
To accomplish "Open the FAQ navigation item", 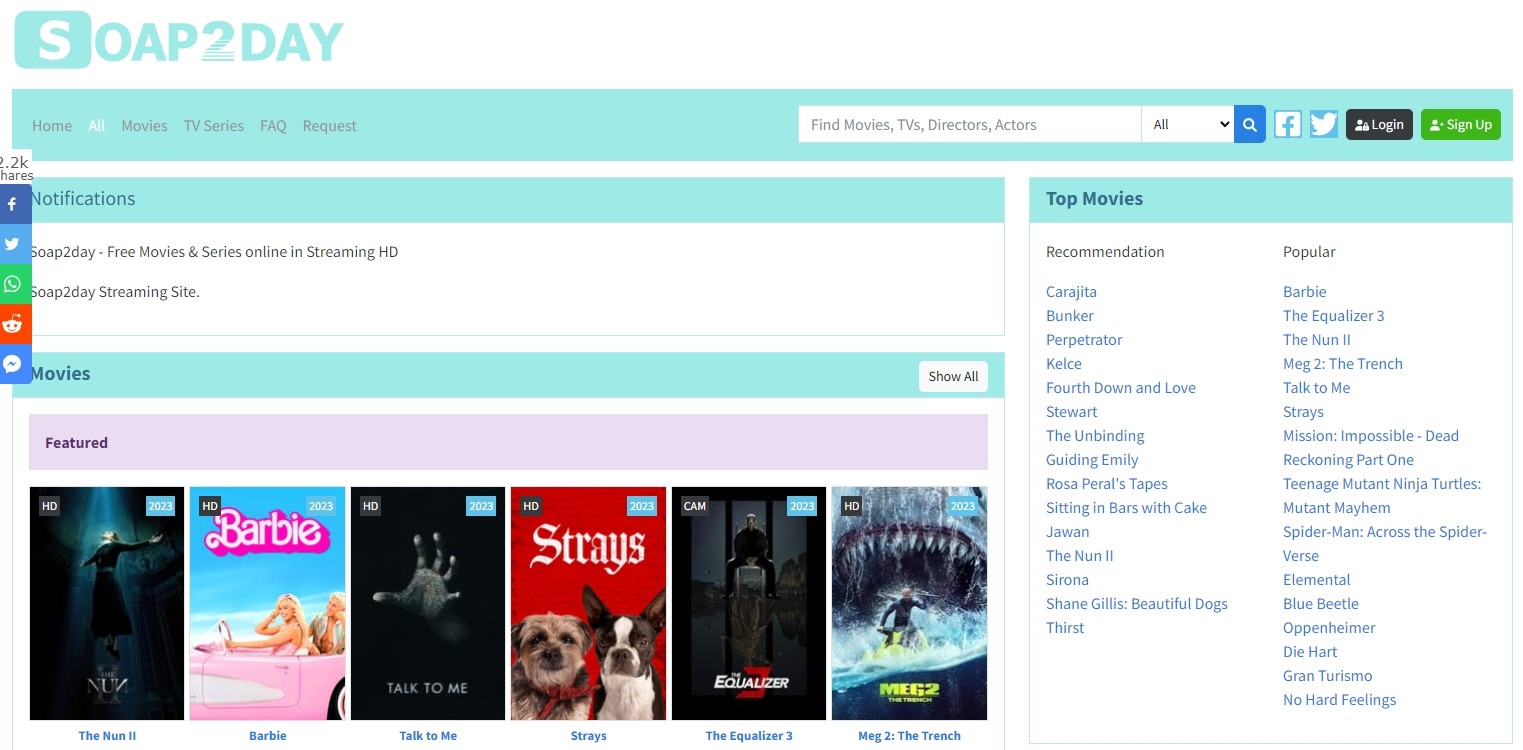I will tap(273, 125).
